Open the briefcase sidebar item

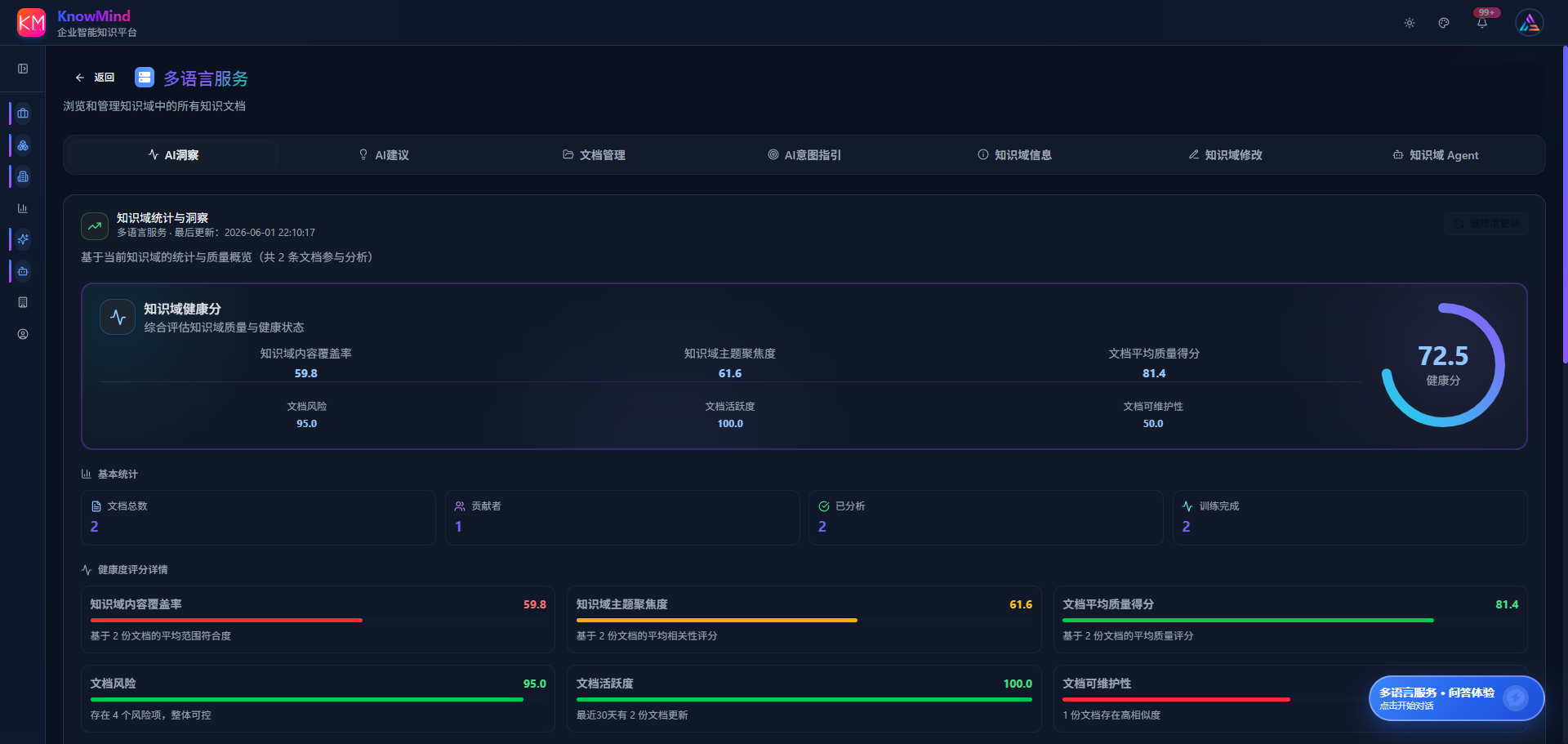click(23, 114)
